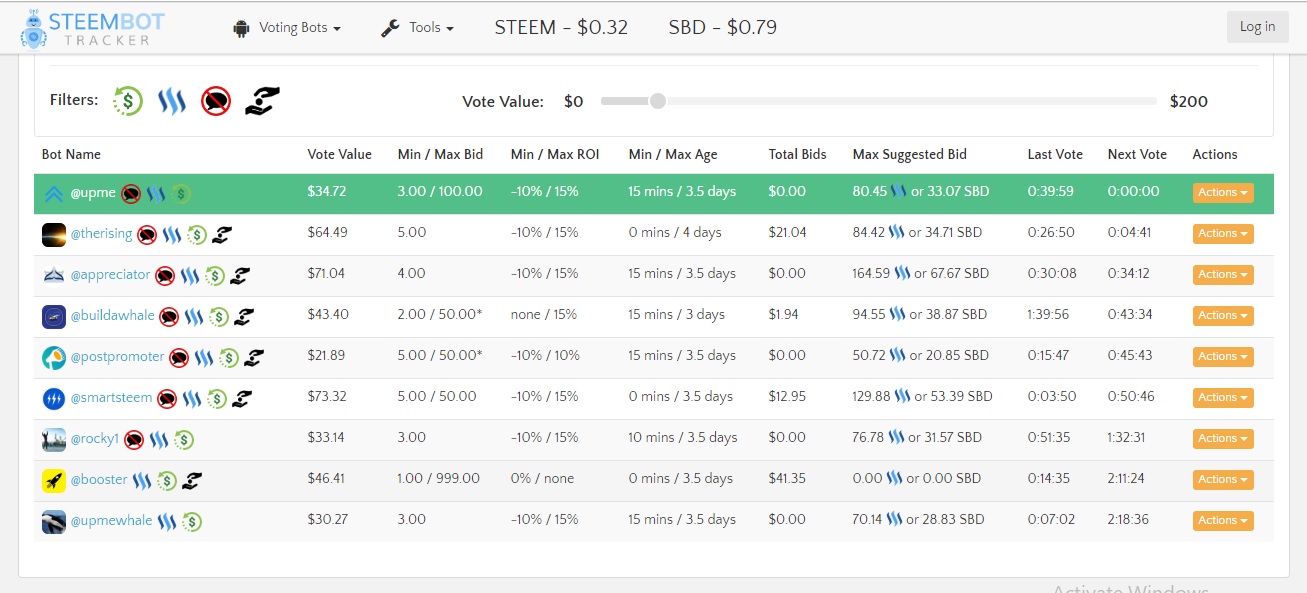Click the Steem icon in Max Suggested Bid for @therising

click(897, 232)
